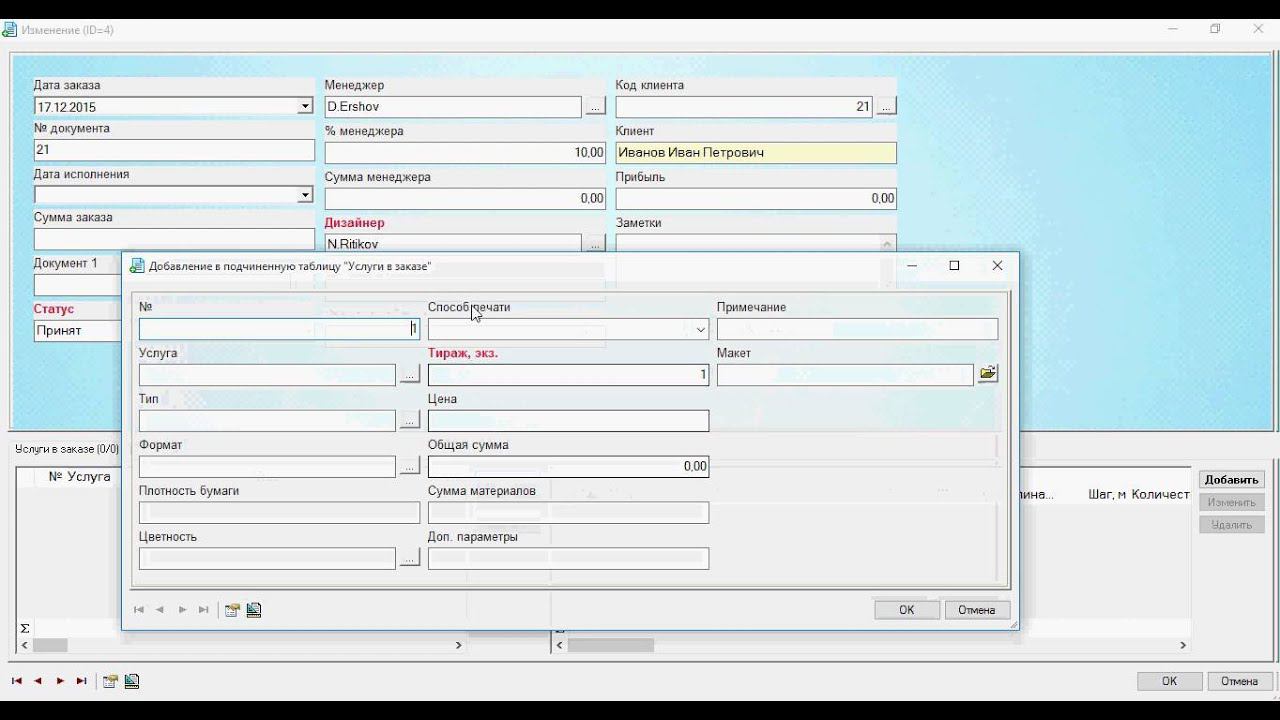Focus the Плотность бумаги field

279,513
